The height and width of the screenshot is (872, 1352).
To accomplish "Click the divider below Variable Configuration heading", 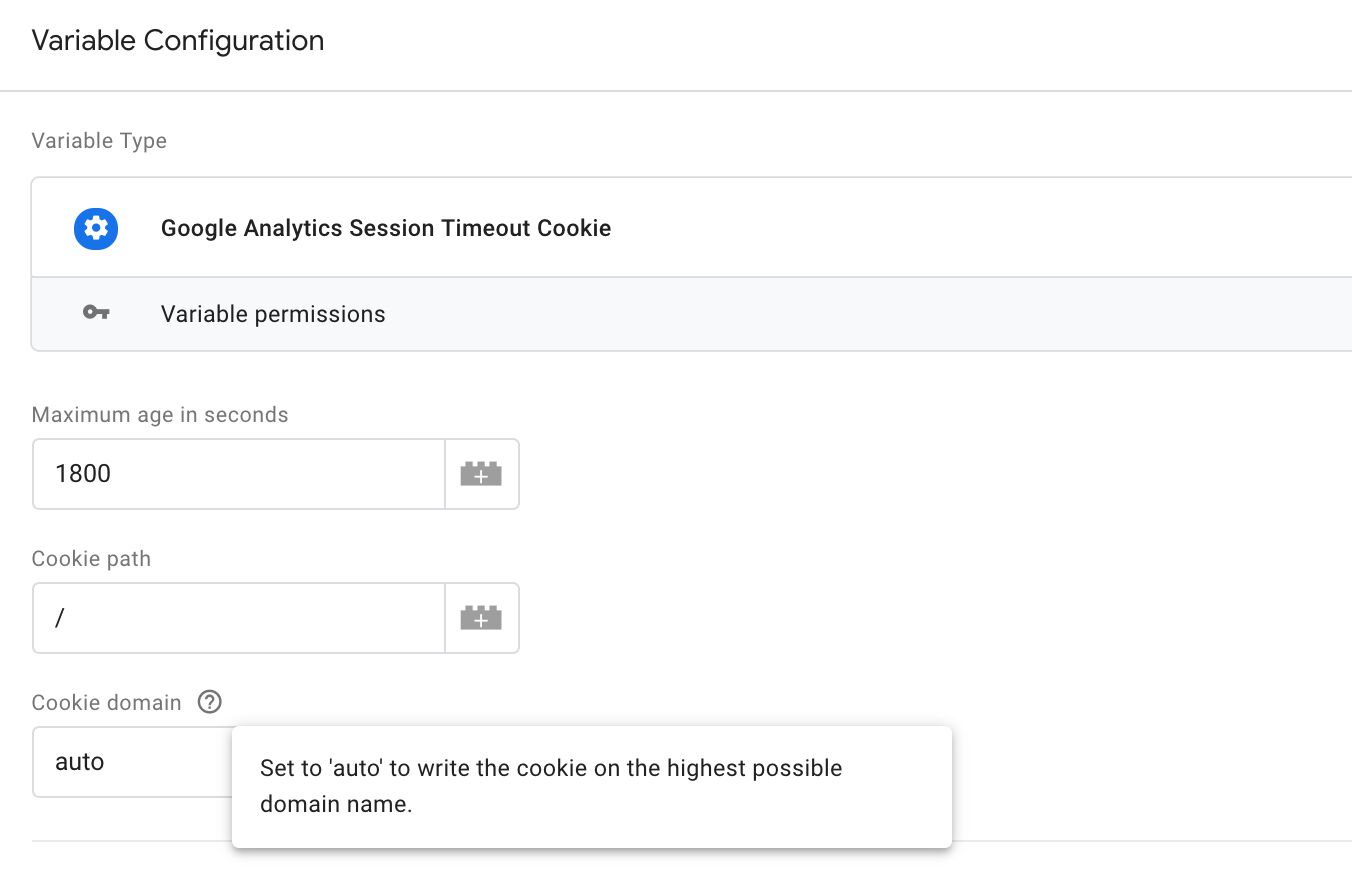I will tap(676, 91).
